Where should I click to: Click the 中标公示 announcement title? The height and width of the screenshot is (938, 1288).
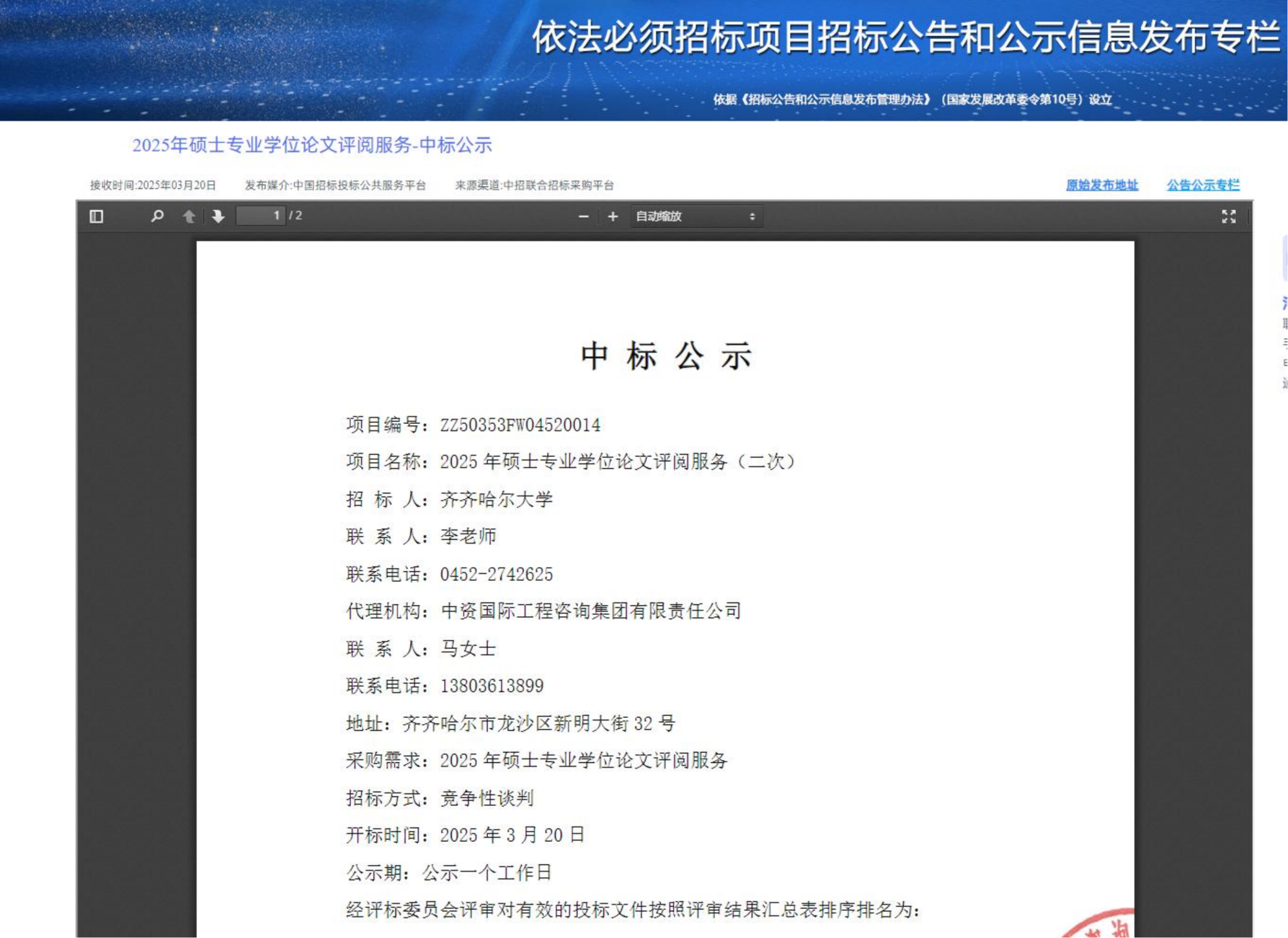312,145
